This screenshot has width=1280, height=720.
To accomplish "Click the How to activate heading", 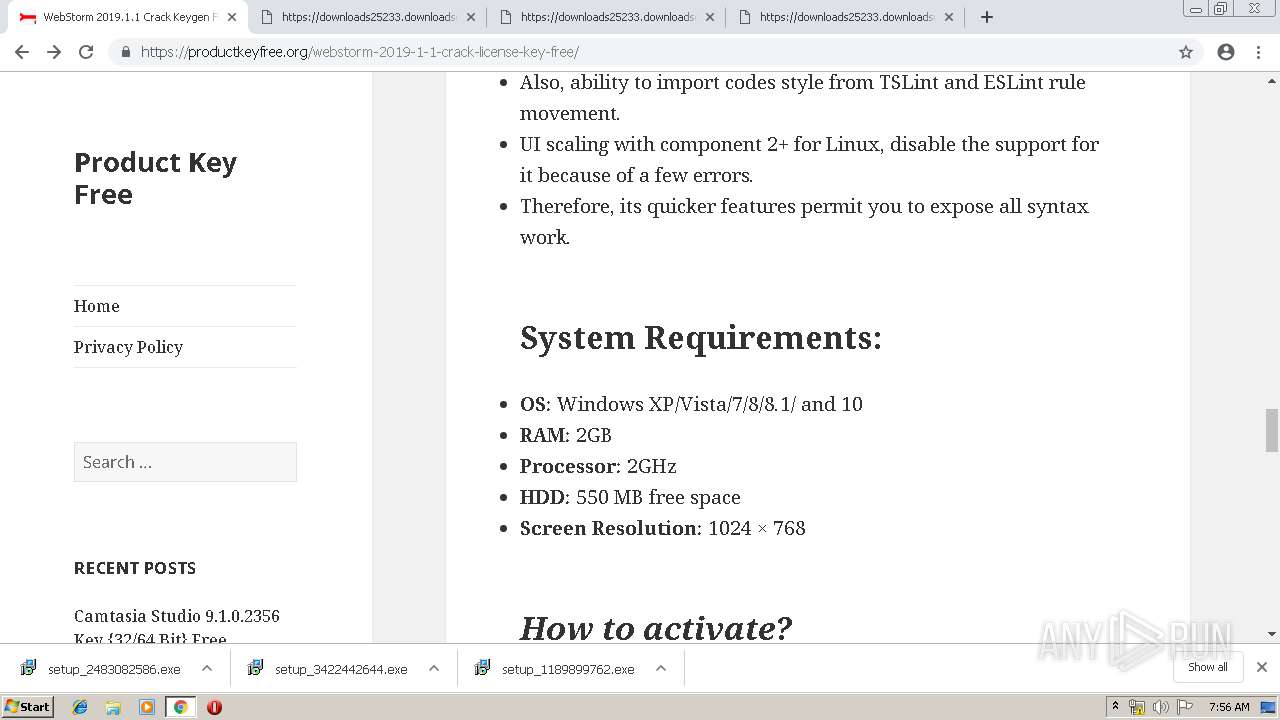I will [656, 628].
